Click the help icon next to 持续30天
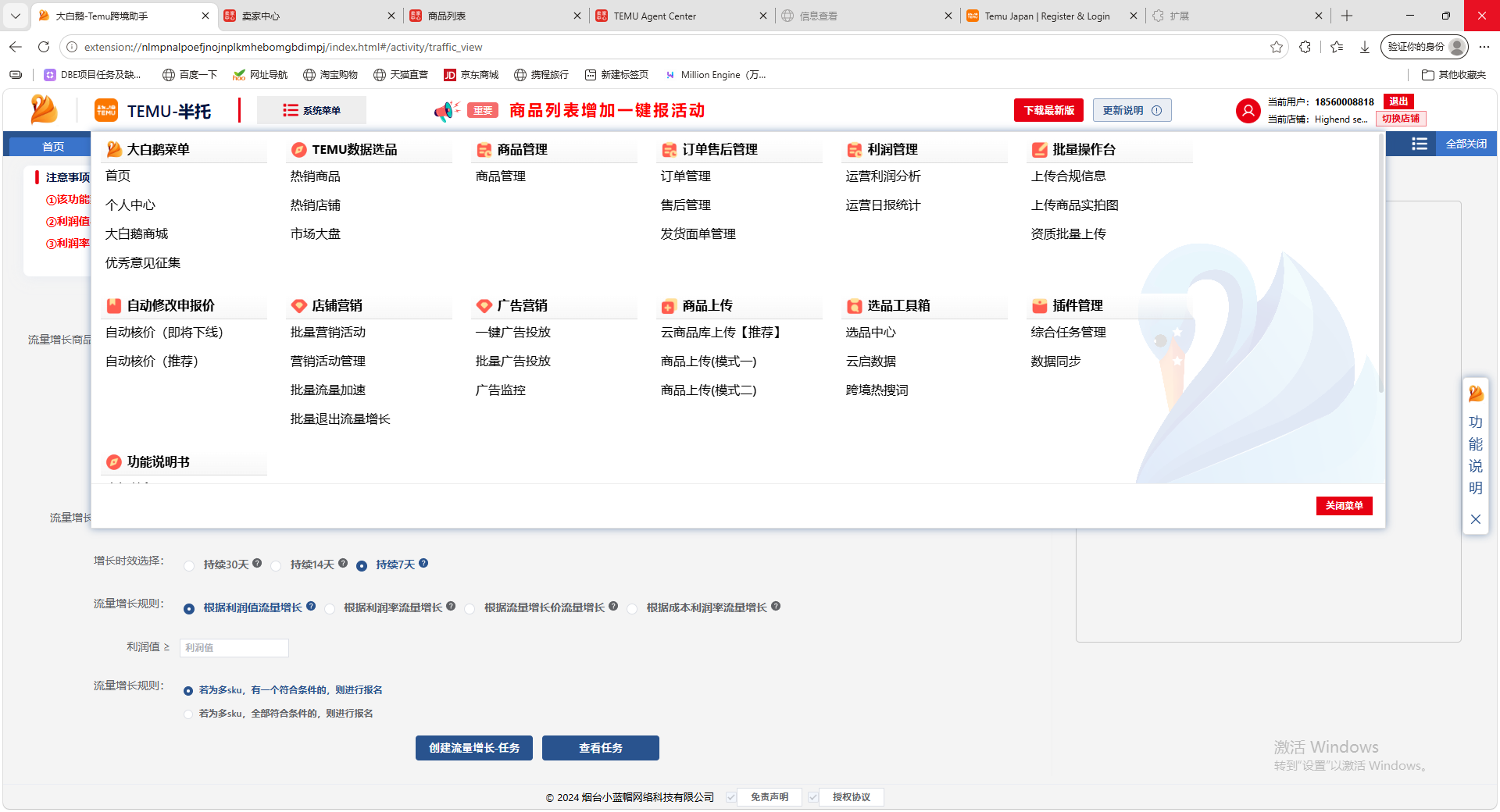 (x=257, y=563)
